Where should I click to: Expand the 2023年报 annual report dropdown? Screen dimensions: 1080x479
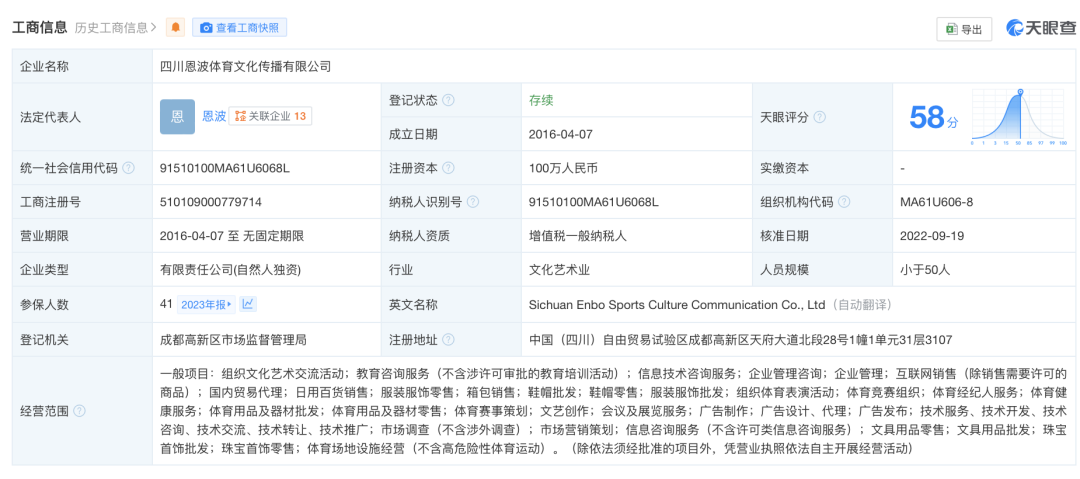pyautogui.click(x=206, y=304)
